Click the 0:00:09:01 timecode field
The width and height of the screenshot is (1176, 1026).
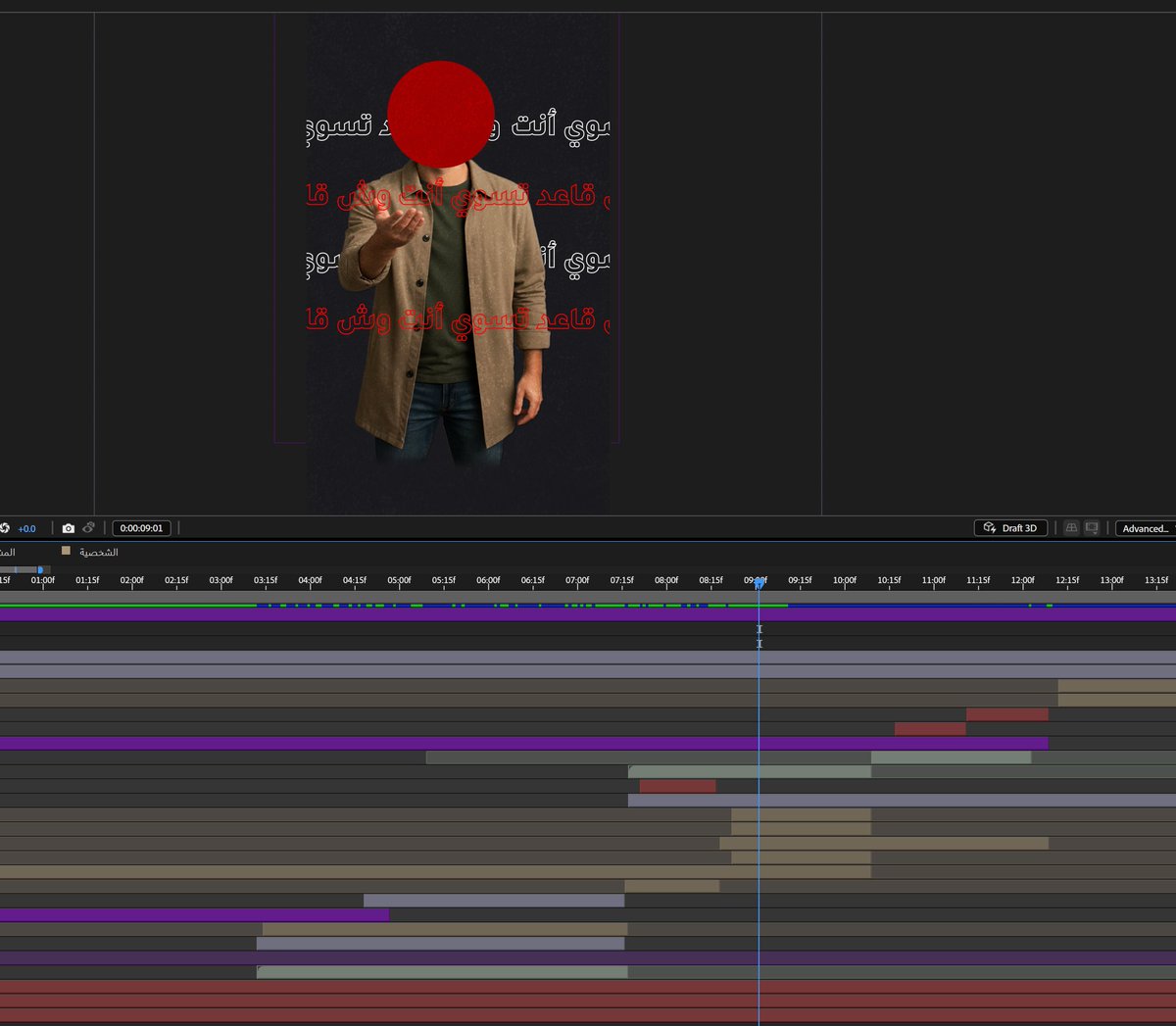point(142,528)
